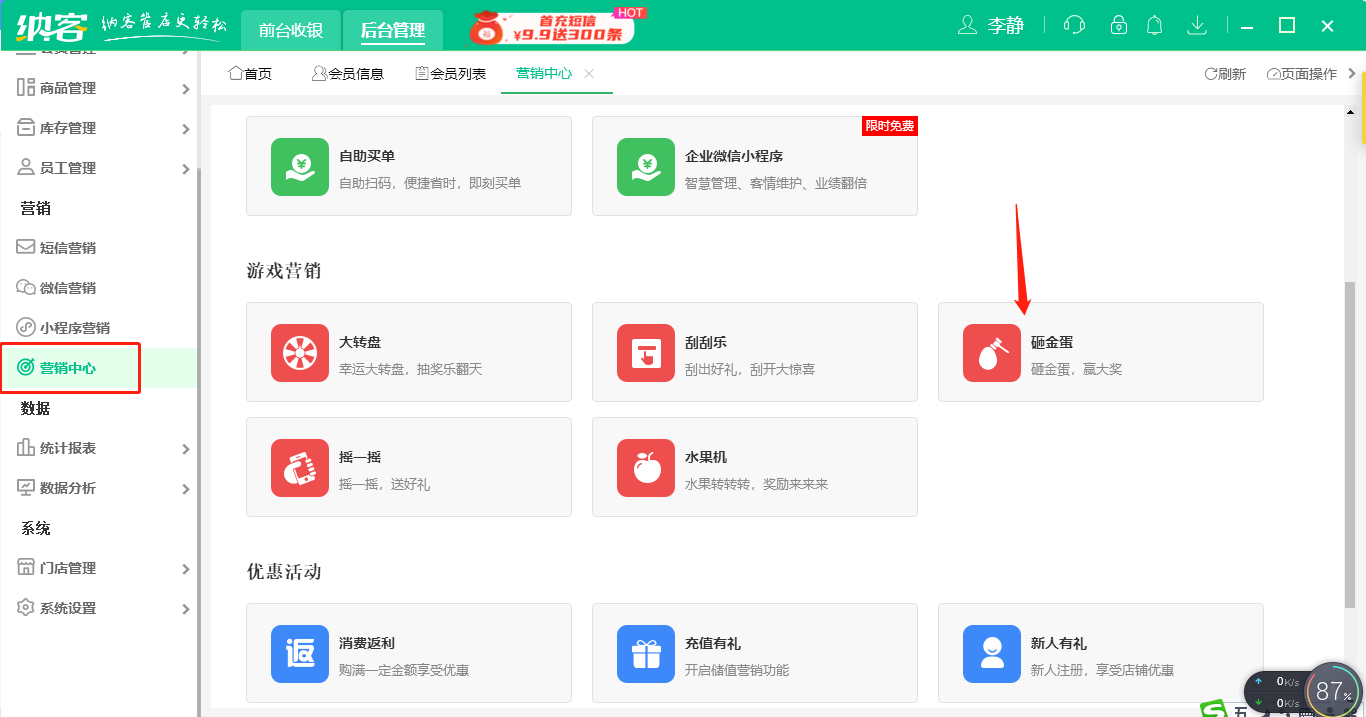
Task: Click the 微信营销 chat bubble icon
Action: (26, 287)
